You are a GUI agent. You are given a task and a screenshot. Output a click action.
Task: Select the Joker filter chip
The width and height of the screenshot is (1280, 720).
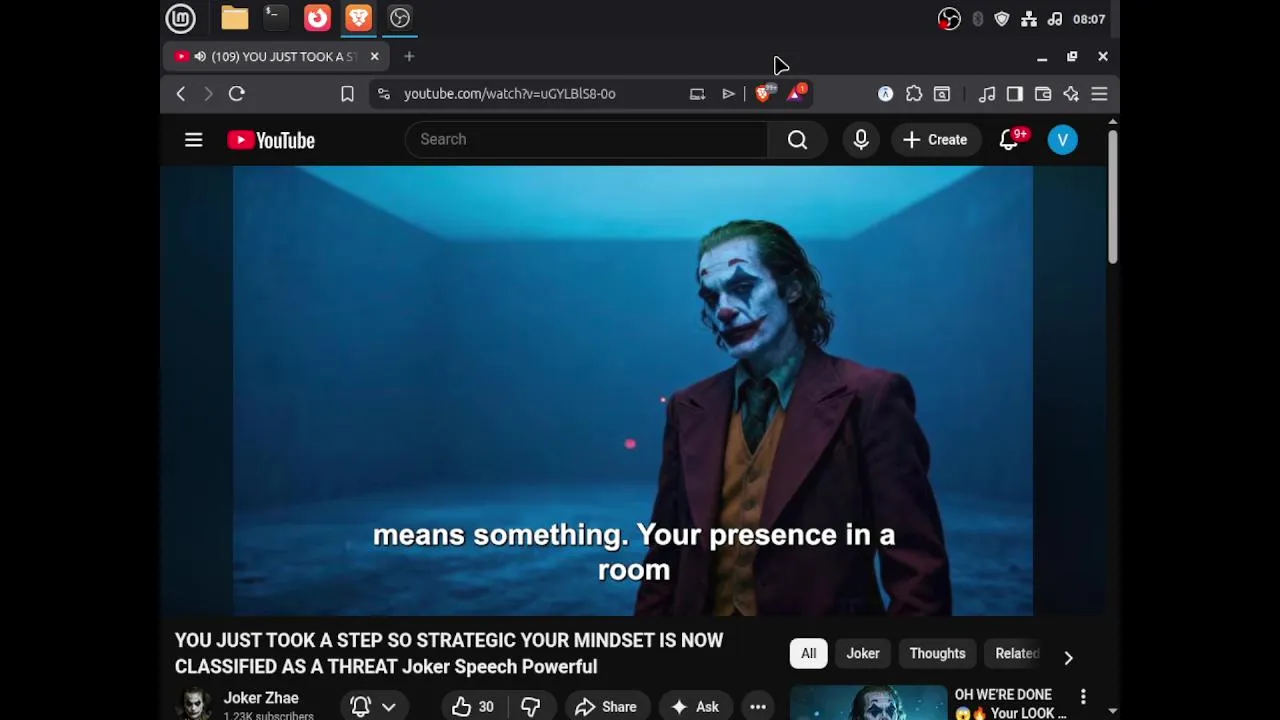(x=863, y=654)
